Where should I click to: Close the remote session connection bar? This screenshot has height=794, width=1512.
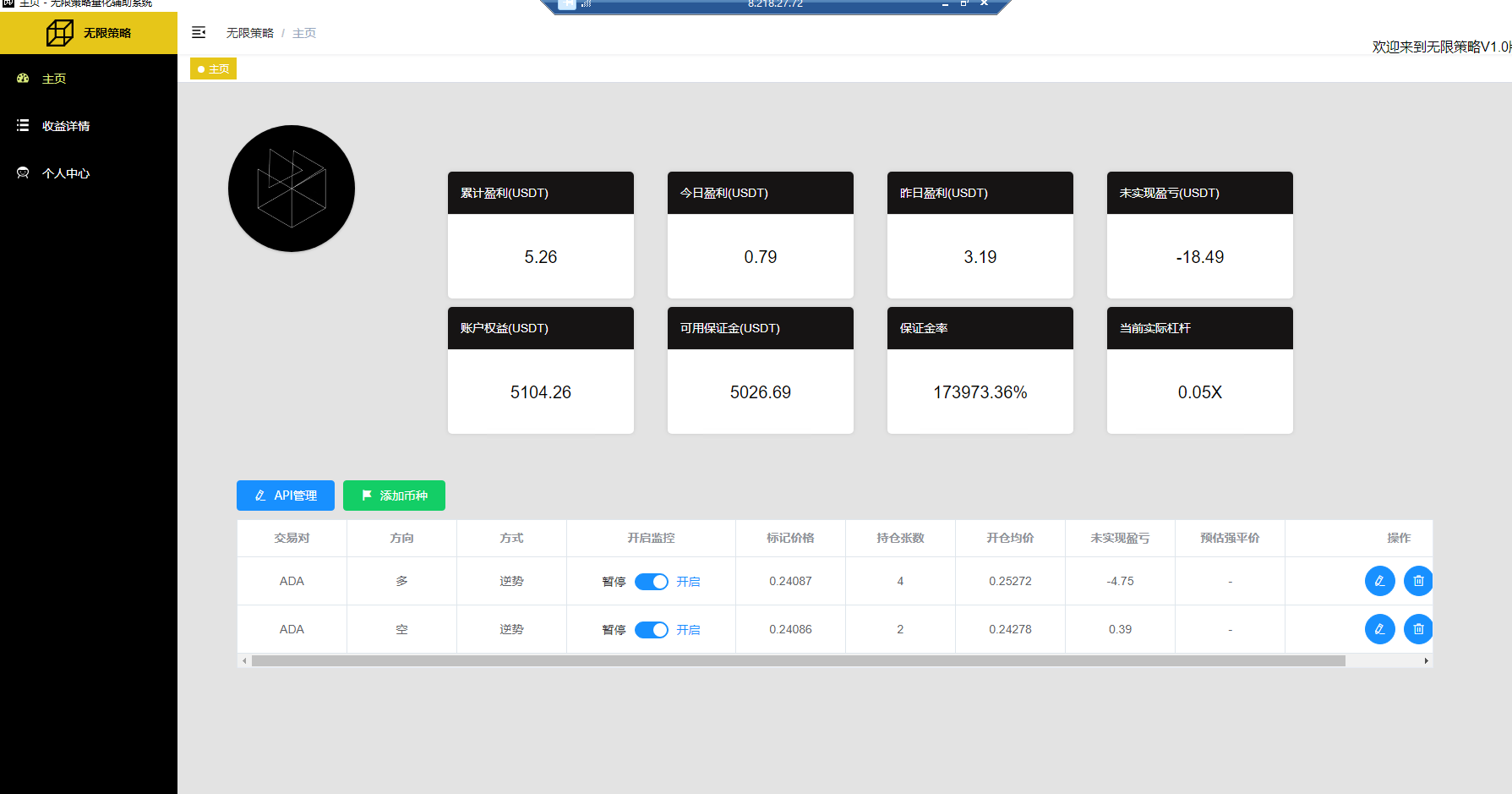pyautogui.click(x=984, y=4)
